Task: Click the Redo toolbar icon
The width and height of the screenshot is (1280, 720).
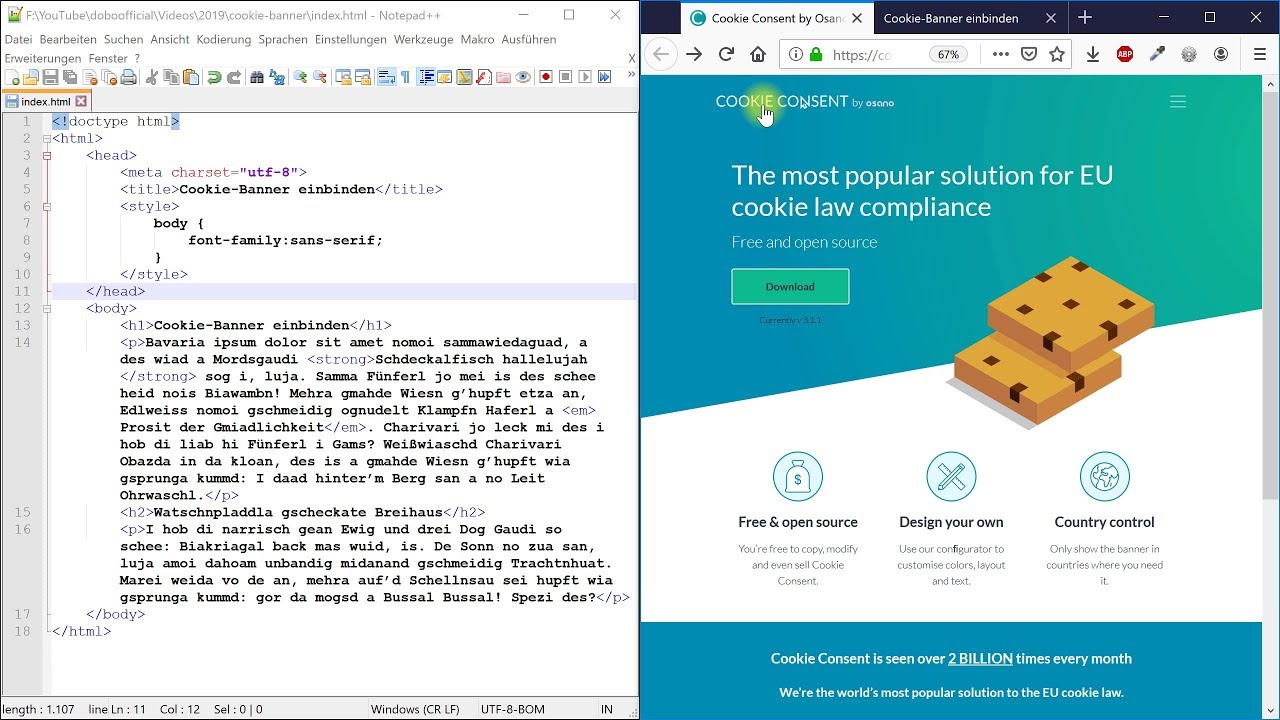Action: tap(234, 77)
